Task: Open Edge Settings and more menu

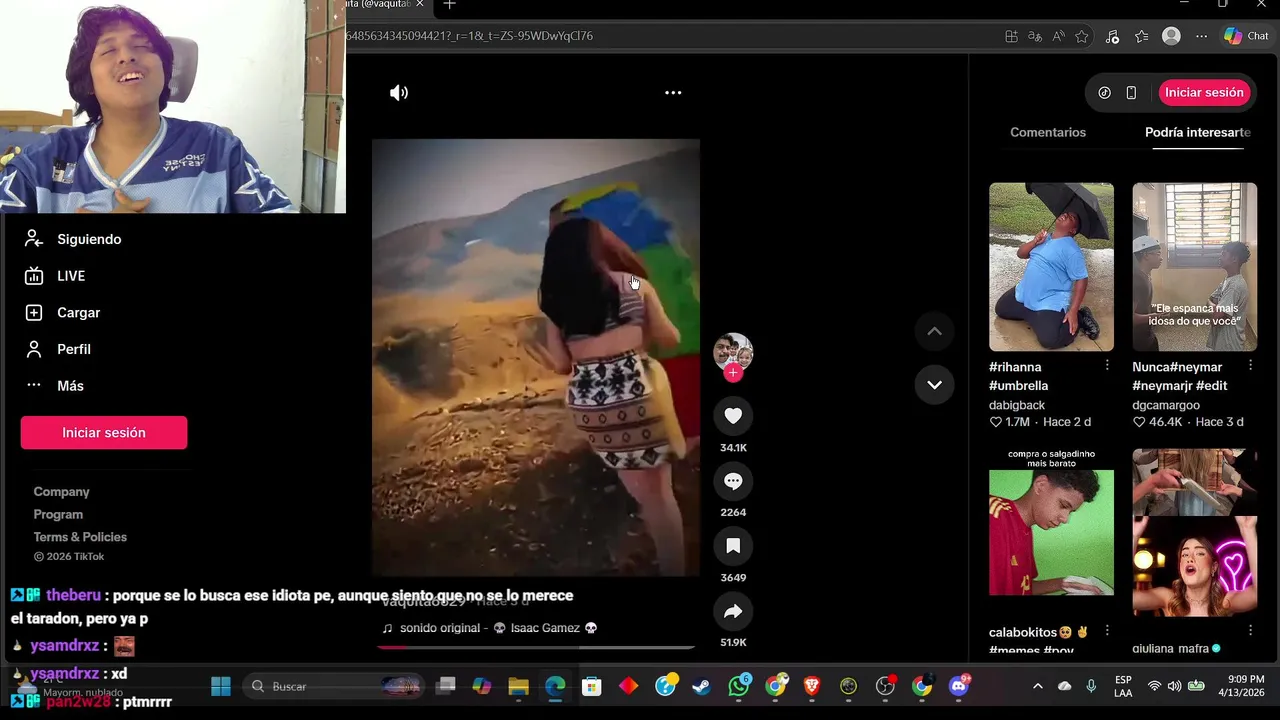Action: [x=1201, y=36]
